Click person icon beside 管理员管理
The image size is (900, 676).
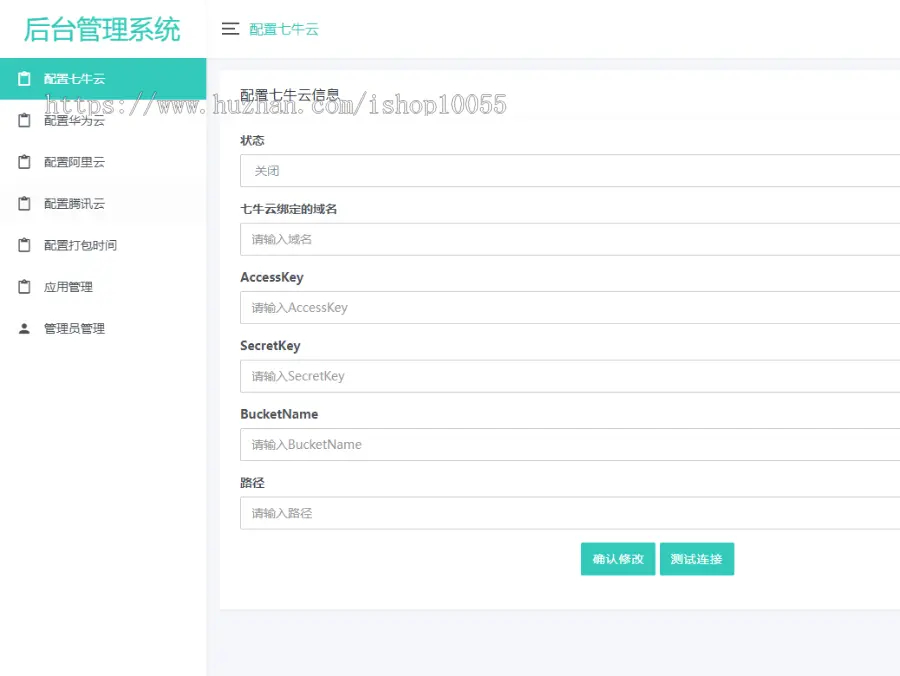pyautogui.click(x=24, y=329)
